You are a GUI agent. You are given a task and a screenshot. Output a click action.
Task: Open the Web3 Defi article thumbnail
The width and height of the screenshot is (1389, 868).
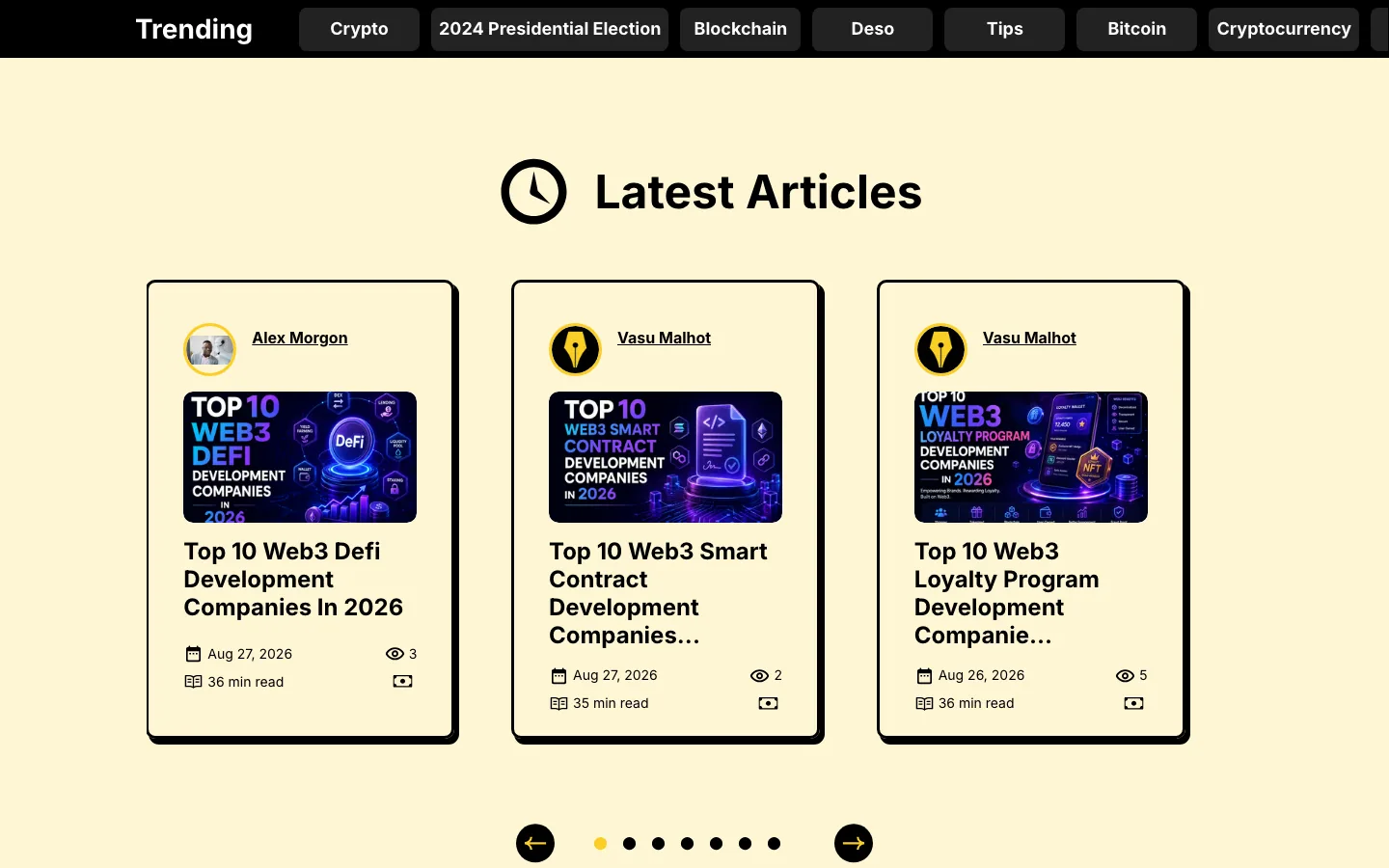click(300, 457)
